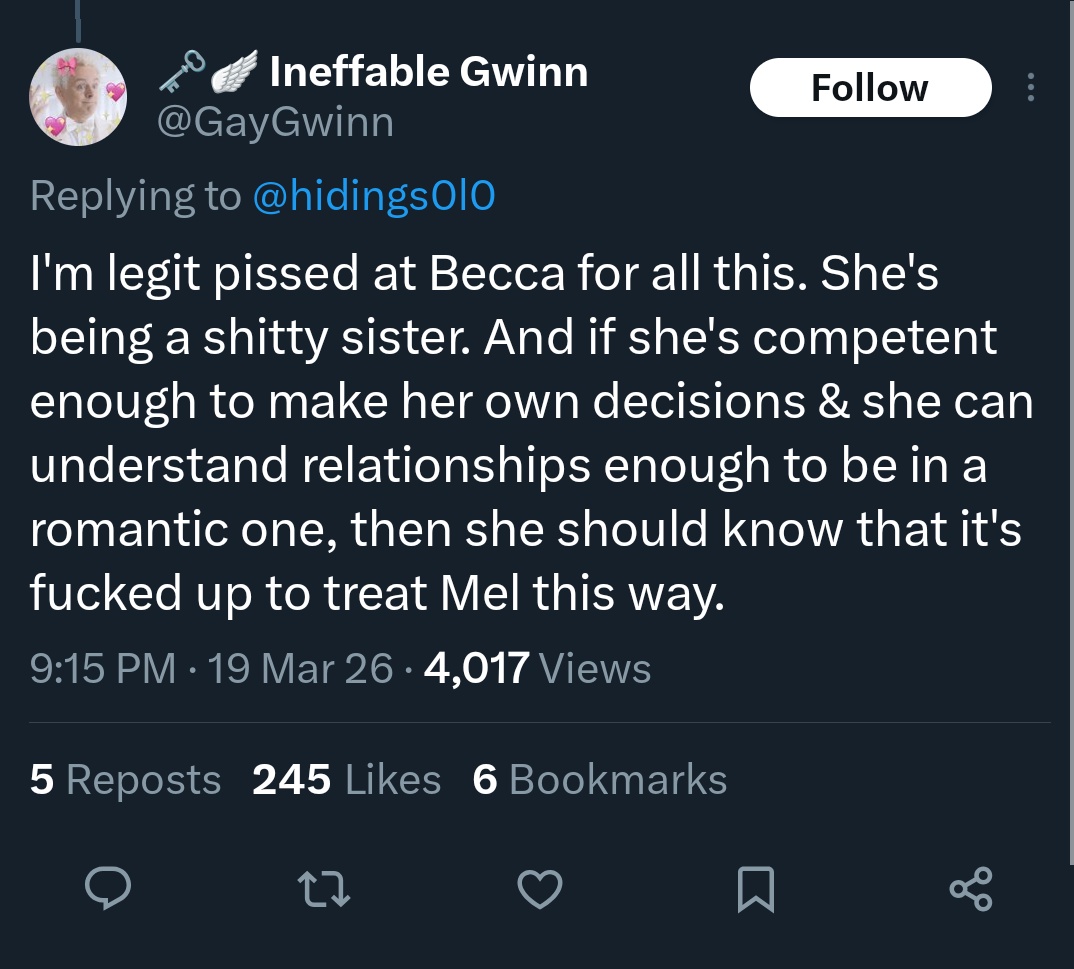Open the 6 Bookmarks count
The image size is (1074, 969).
pyautogui.click(x=599, y=780)
